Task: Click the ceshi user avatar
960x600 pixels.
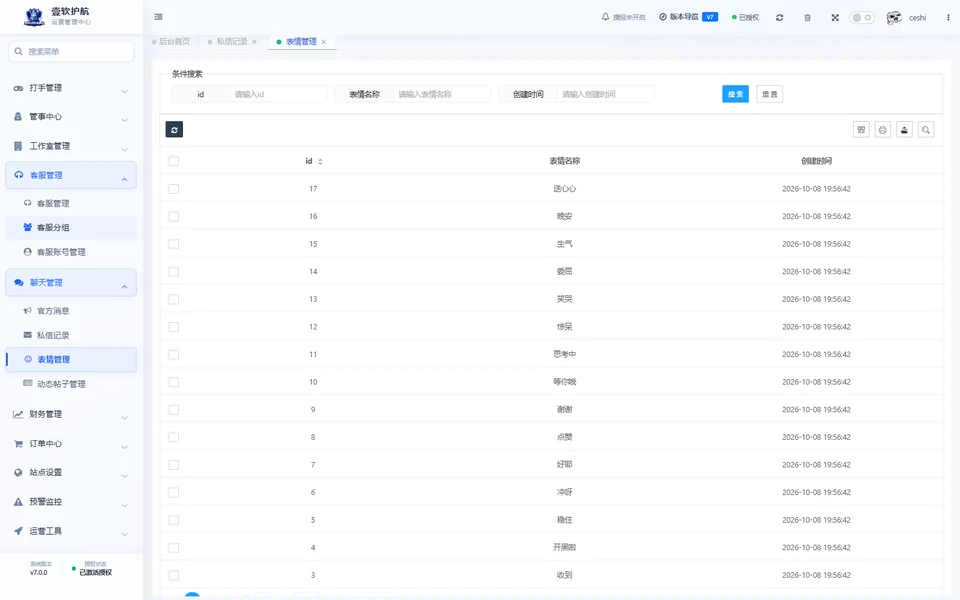Action: pos(894,18)
